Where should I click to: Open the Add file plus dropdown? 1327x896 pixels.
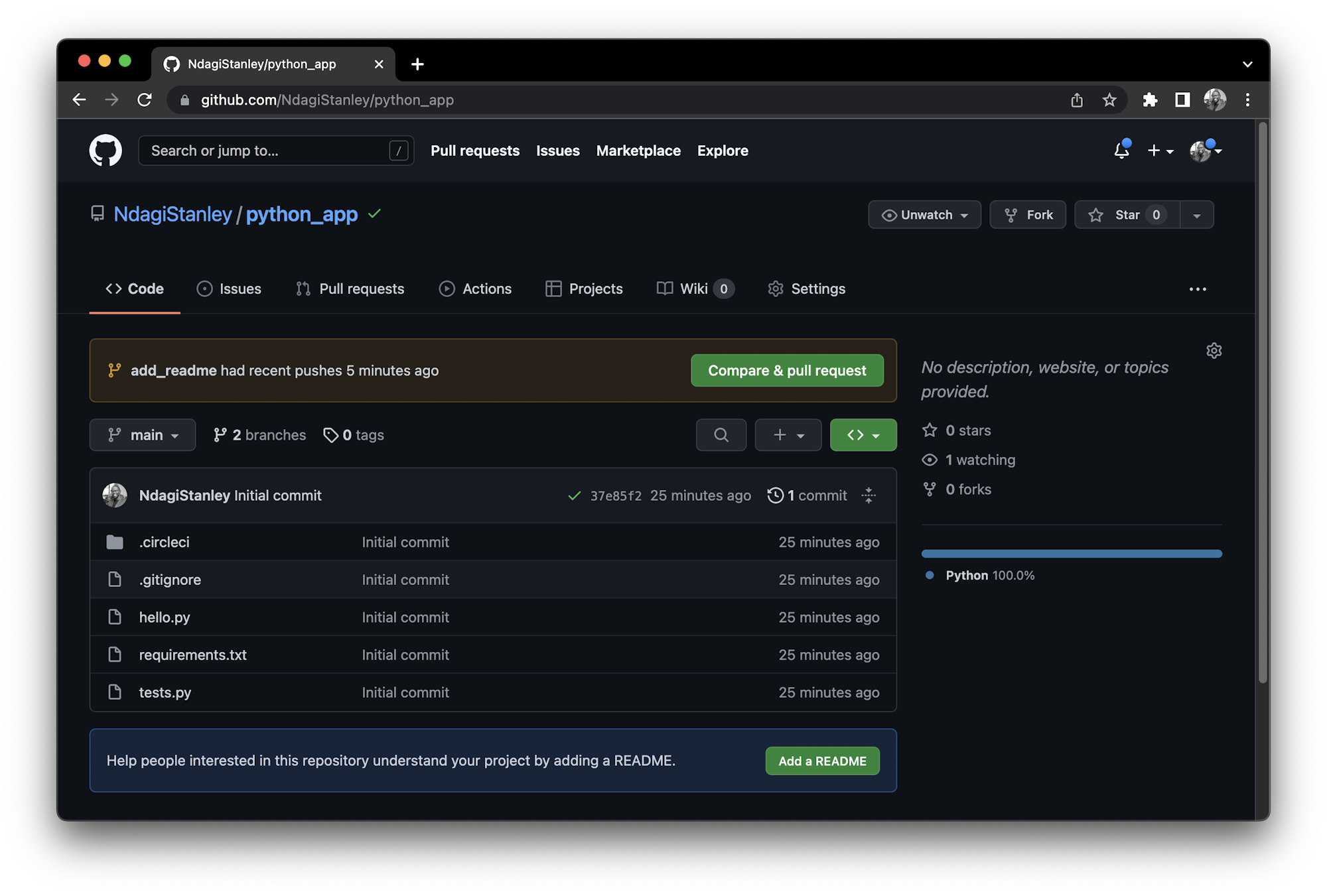pyautogui.click(x=788, y=435)
